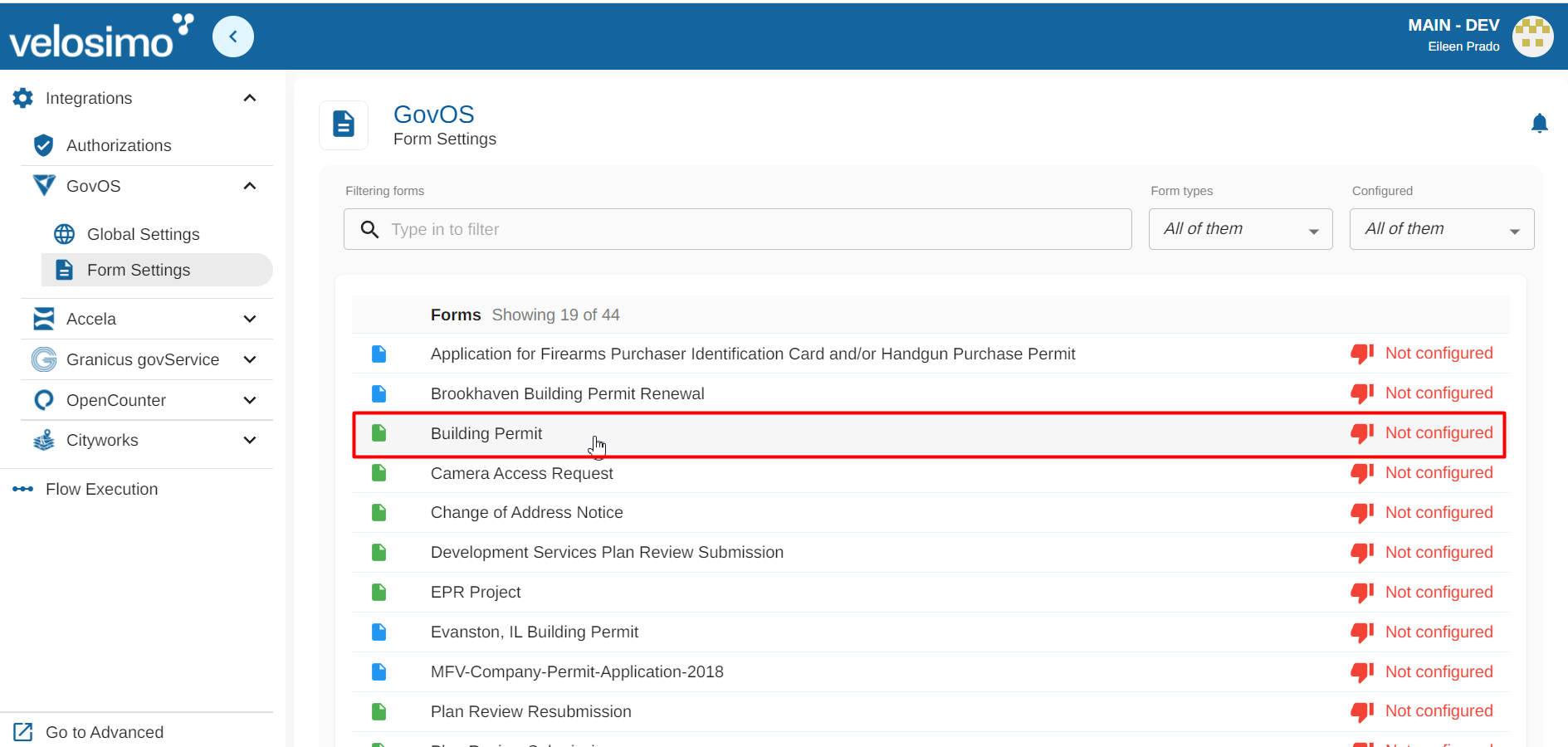
Task: Click Not configured status for Camera Access Request
Action: coord(1439,473)
